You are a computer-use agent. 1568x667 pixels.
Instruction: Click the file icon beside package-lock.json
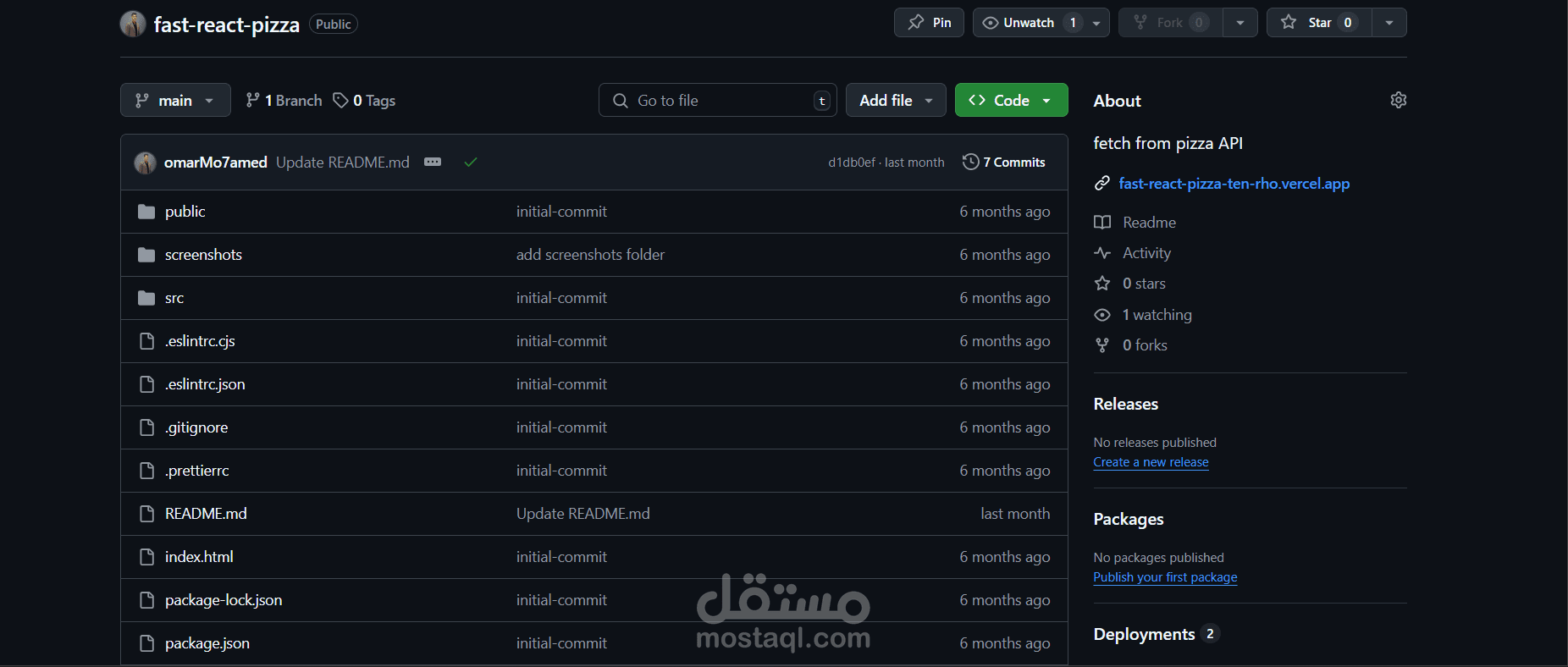(x=146, y=600)
